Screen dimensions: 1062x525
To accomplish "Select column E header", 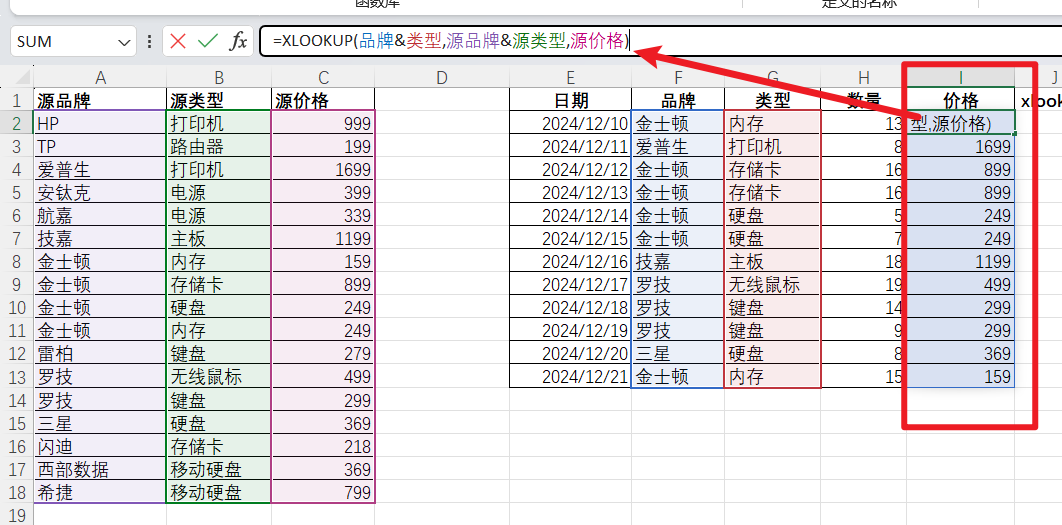I will tap(570, 78).
